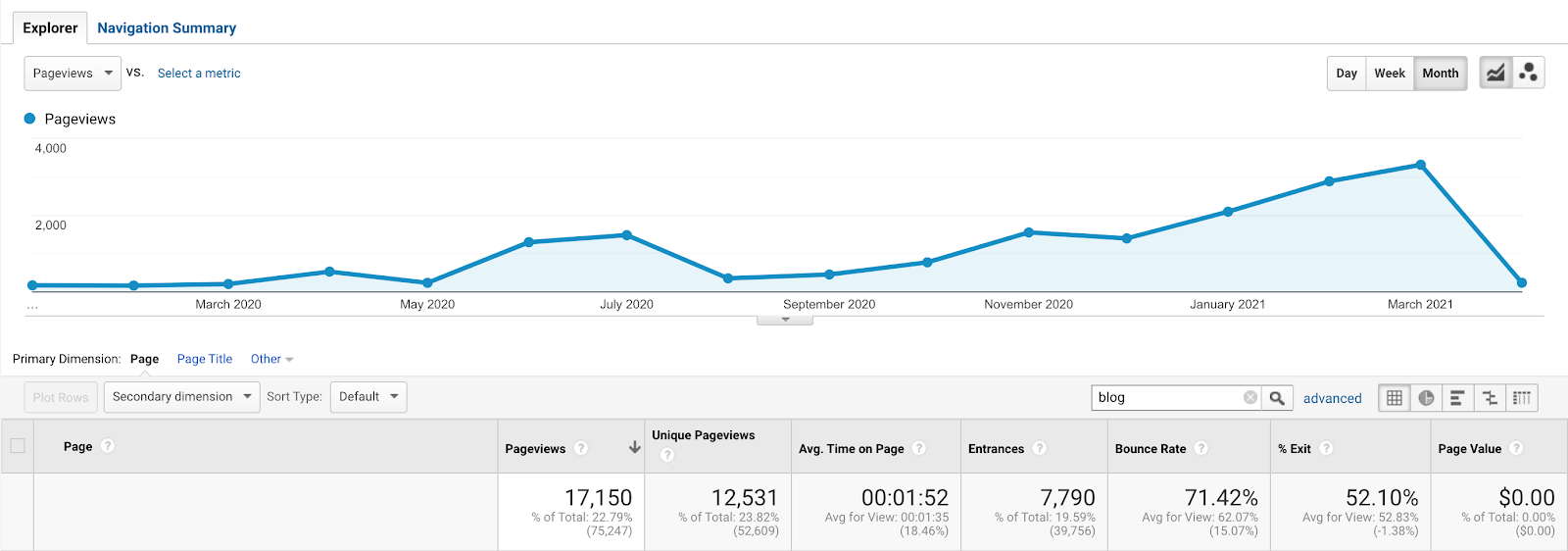Open the Navigation Summary tab

coord(167,27)
